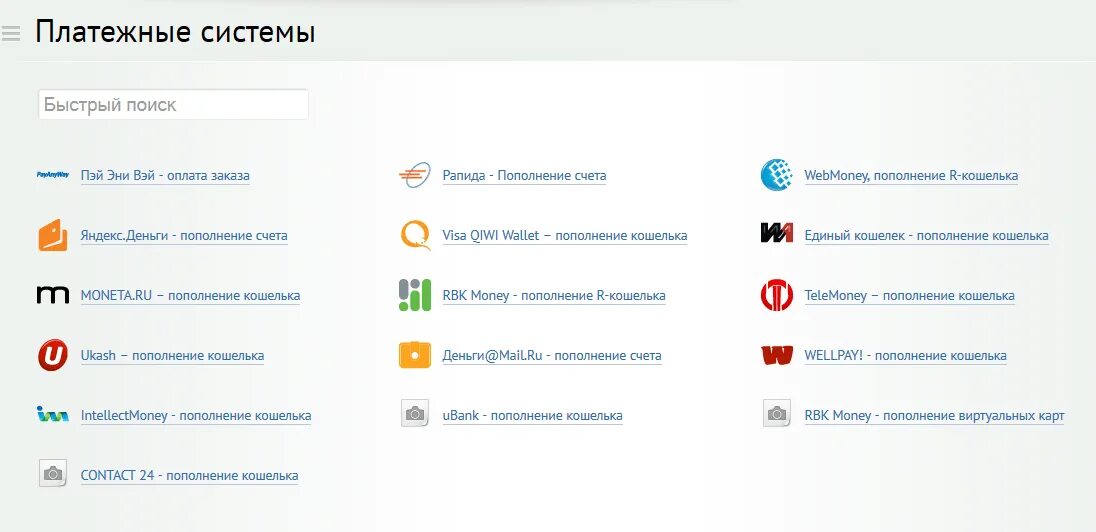The height and width of the screenshot is (532, 1096).
Task: Click the green RBK Money logo icon
Action: tap(414, 295)
